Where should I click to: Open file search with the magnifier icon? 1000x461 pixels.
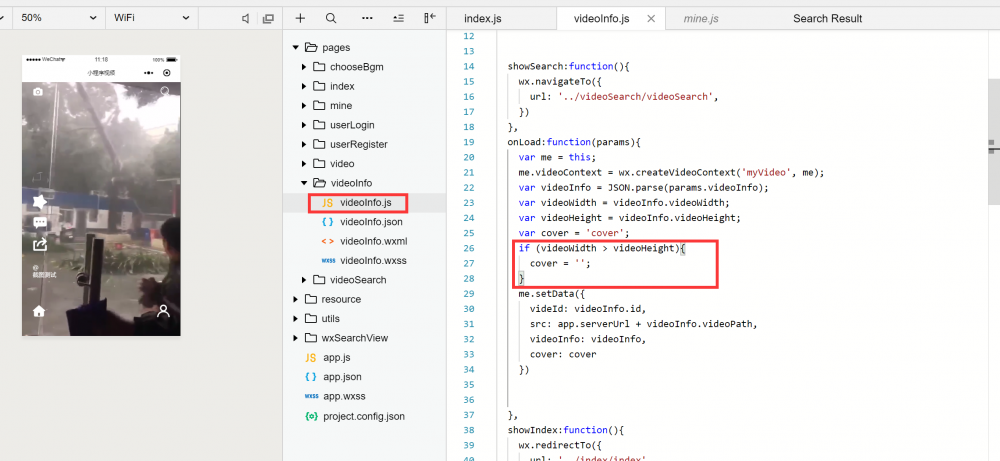[331, 18]
